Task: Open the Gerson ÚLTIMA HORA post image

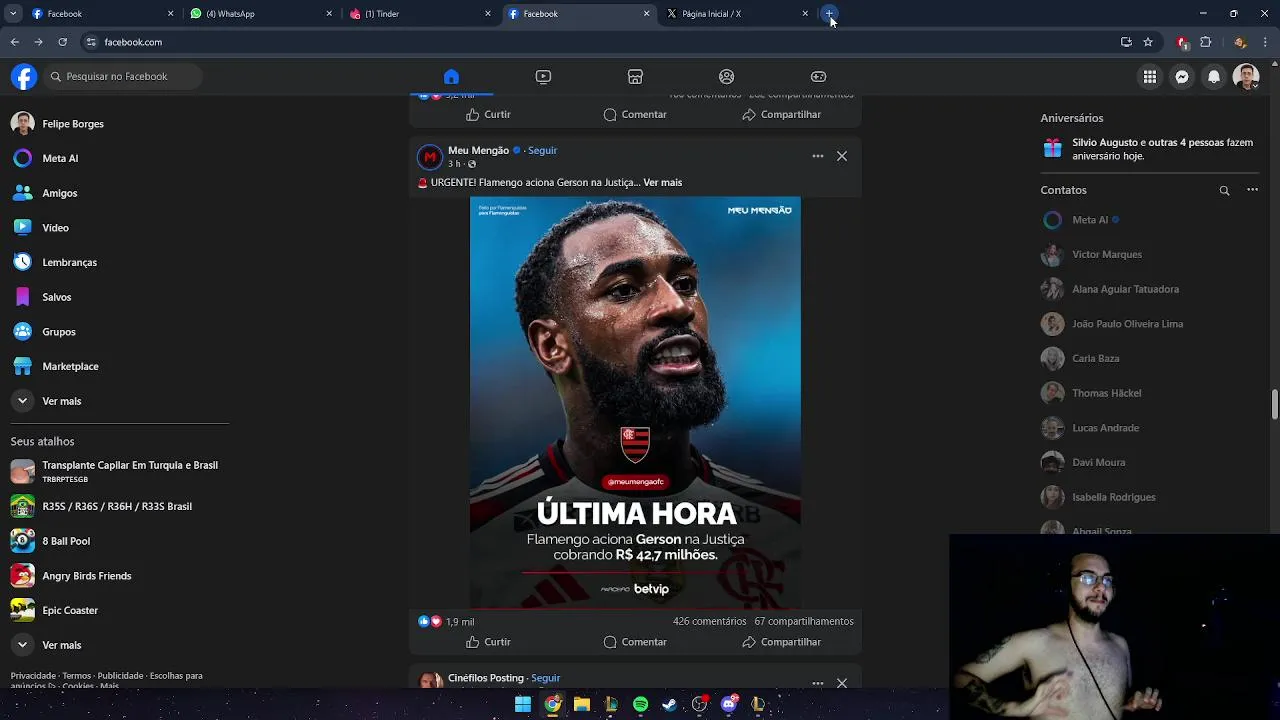Action: coord(635,402)
